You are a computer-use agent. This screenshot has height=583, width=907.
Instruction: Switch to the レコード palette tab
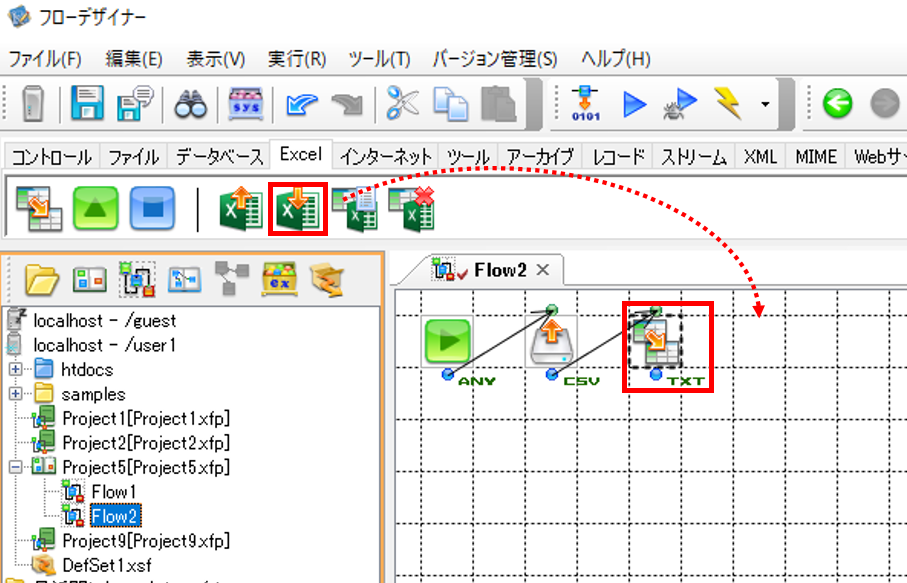pos(618,157)
